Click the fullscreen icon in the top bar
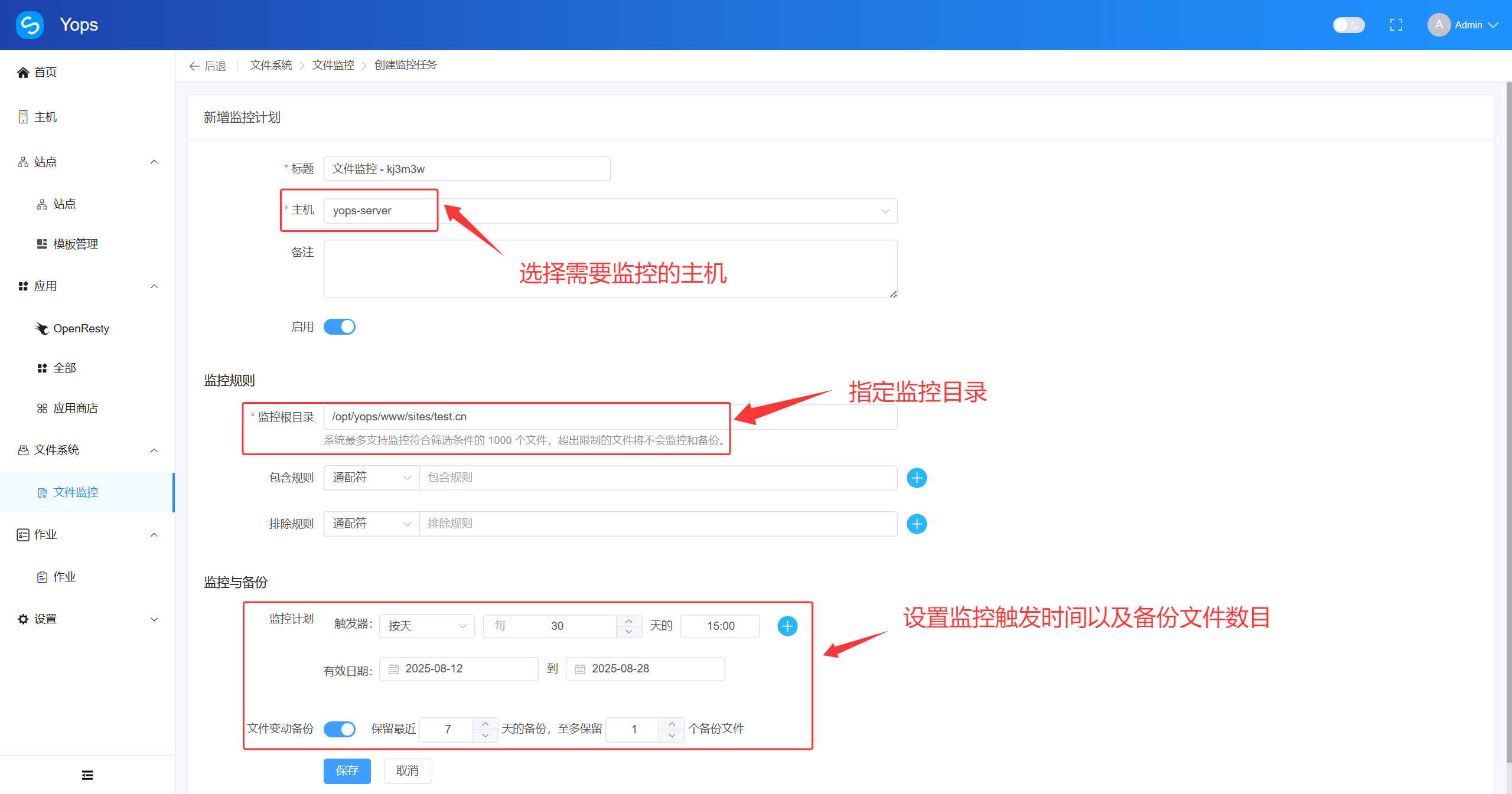 (x=1396, y=24)
